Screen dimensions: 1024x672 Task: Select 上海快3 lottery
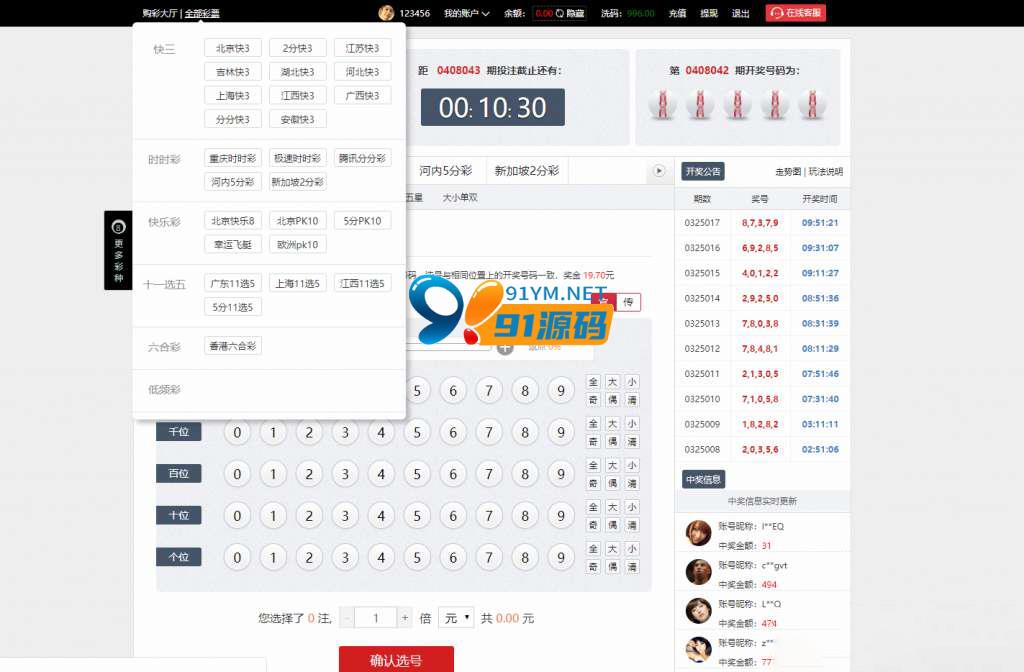click(232, 95)
